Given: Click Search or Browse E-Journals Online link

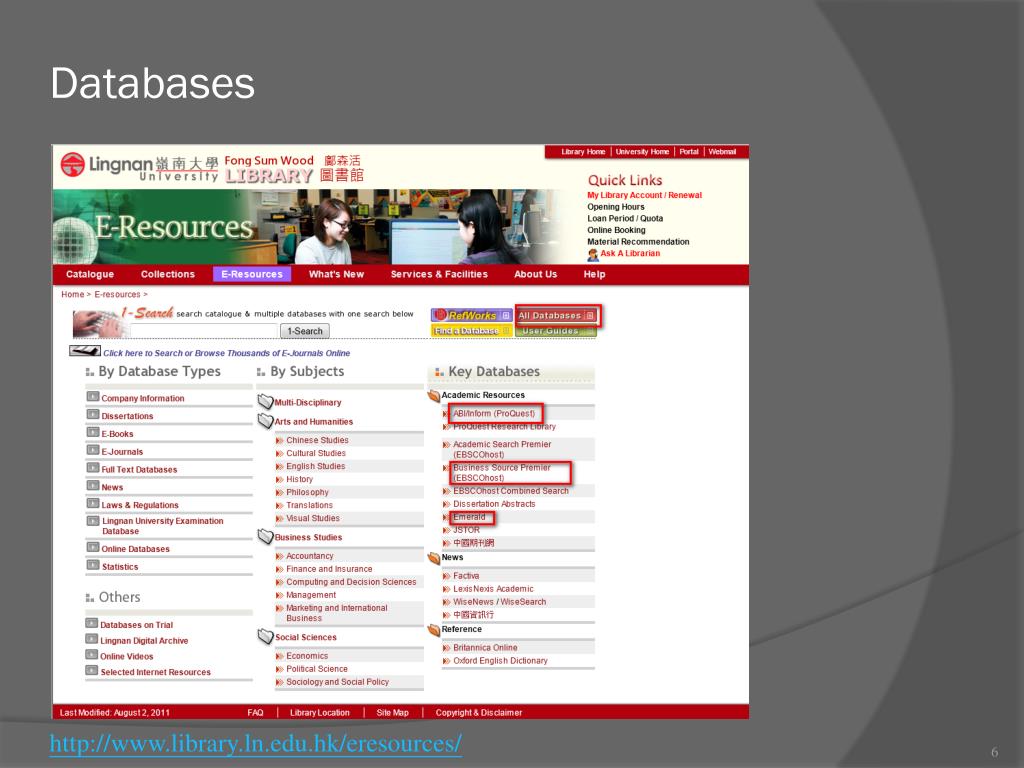Looking at the screenshot, I should 227,353.
